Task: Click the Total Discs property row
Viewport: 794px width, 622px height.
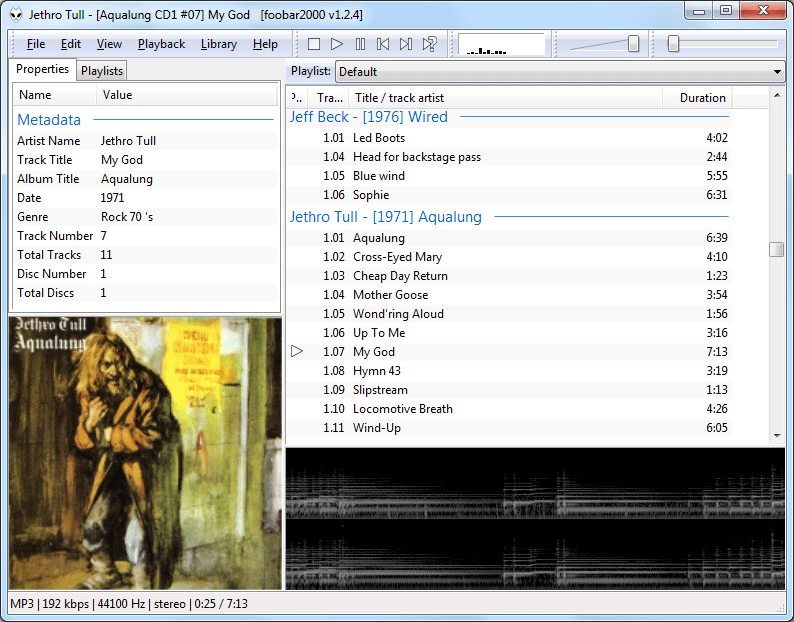Action: point(145,293)
